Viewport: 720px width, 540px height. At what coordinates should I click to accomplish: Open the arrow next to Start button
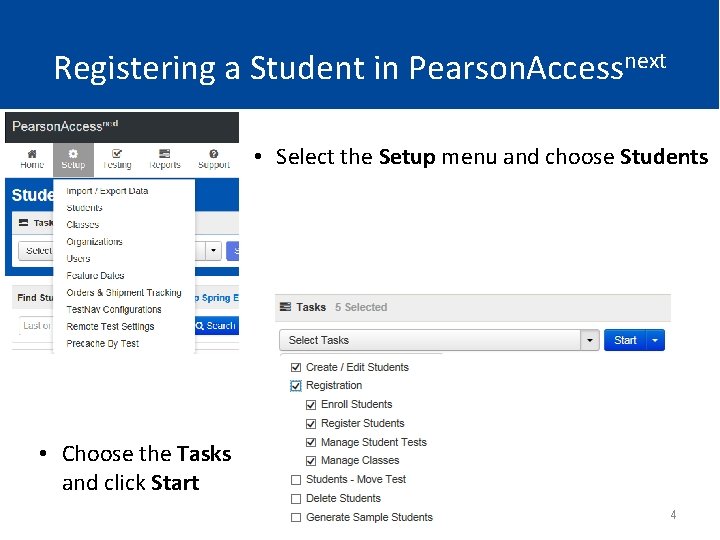click(655, 340)
